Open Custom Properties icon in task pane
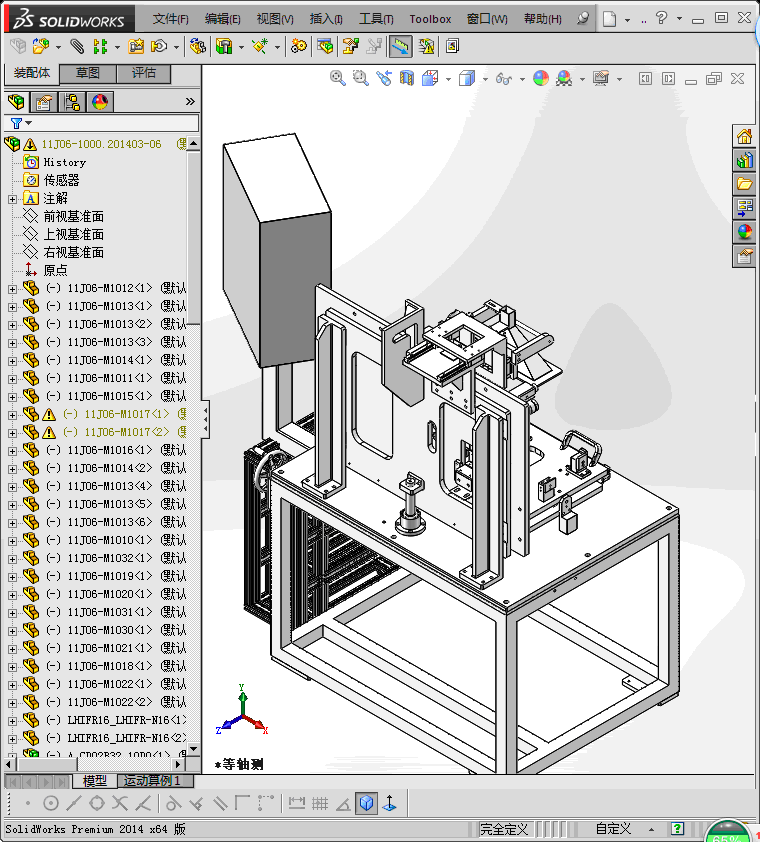This screenshot has height=842, width=760. [744, 256]
